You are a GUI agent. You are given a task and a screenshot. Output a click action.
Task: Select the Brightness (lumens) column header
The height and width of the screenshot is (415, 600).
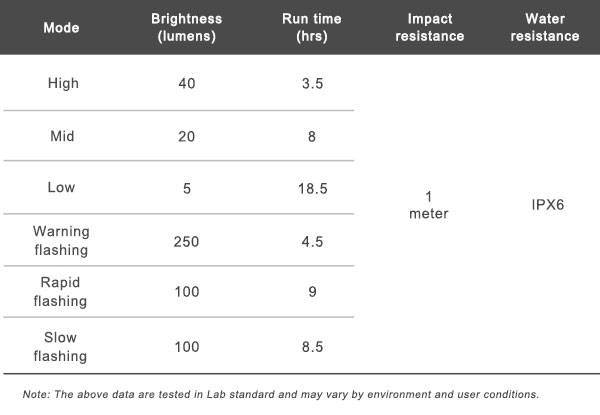(187, 27)
